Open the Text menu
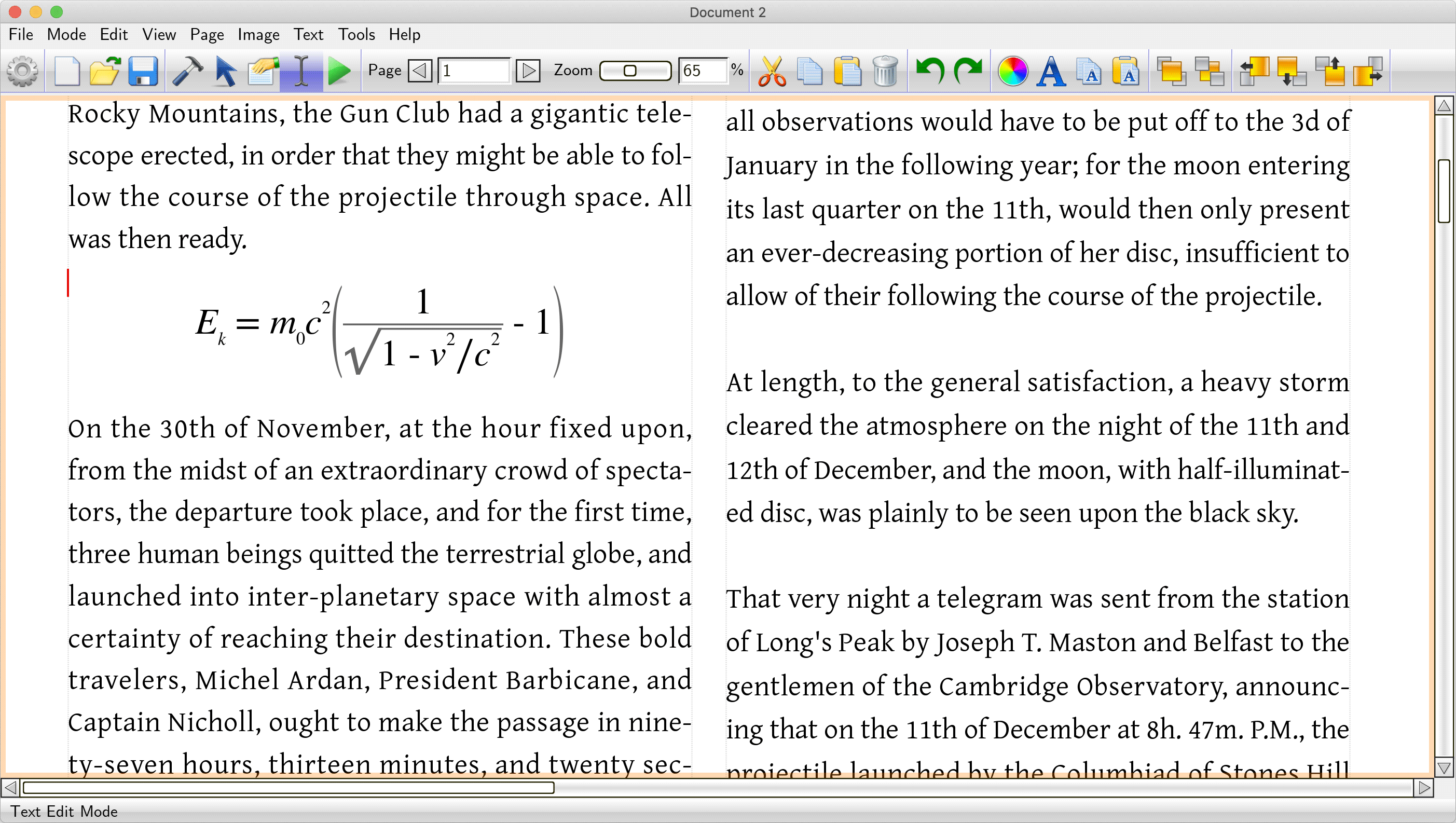The width and height of the screenshot is (1456, 823). (x=308, y=34)
